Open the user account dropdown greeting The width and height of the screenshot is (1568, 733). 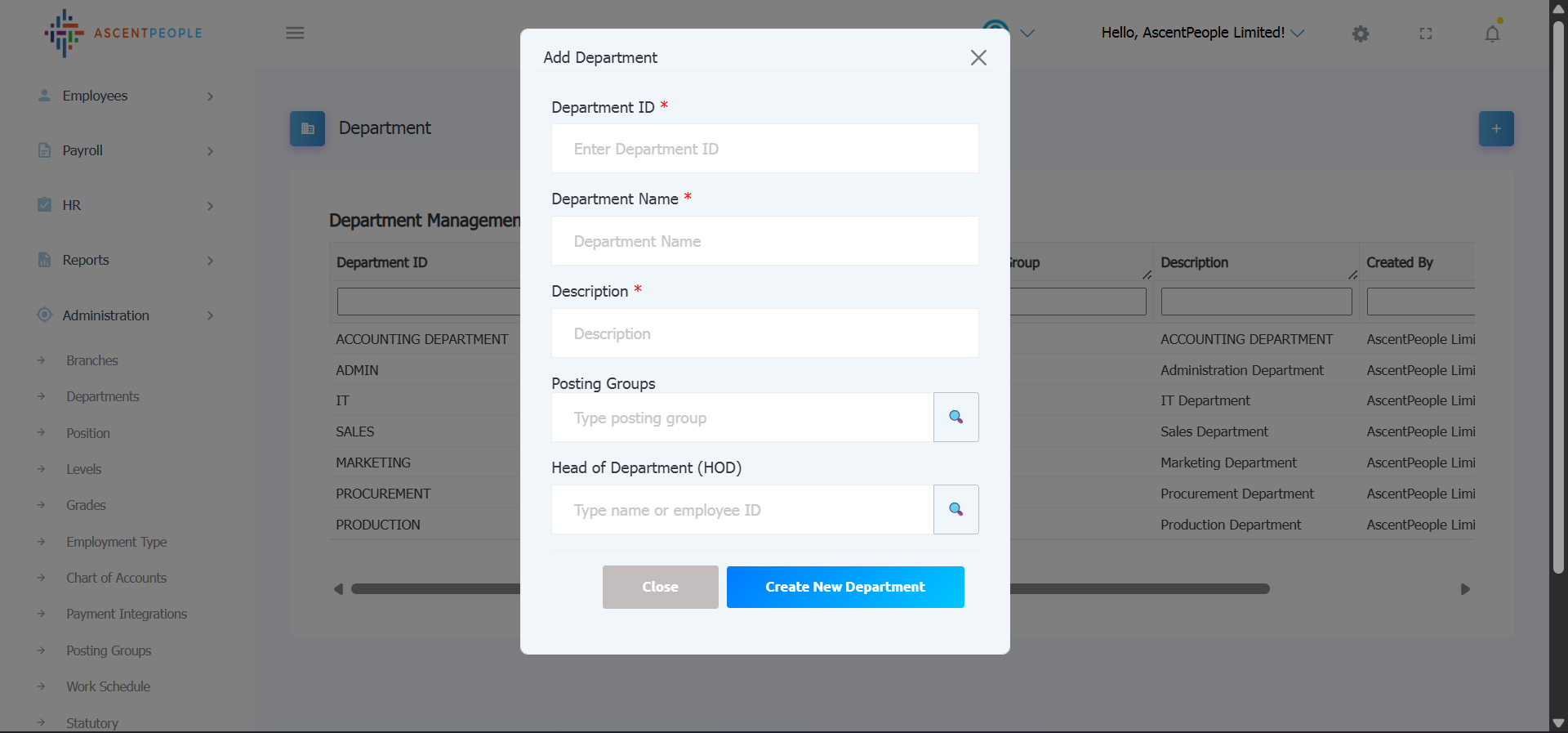point(1202,33)
